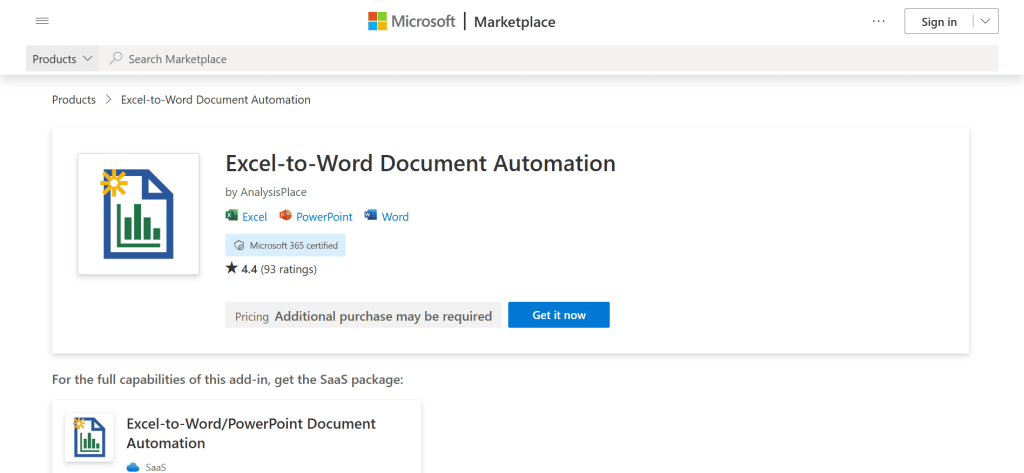Click the search magnifier icon
The image size is (1024, 473).
coord(116,59)
